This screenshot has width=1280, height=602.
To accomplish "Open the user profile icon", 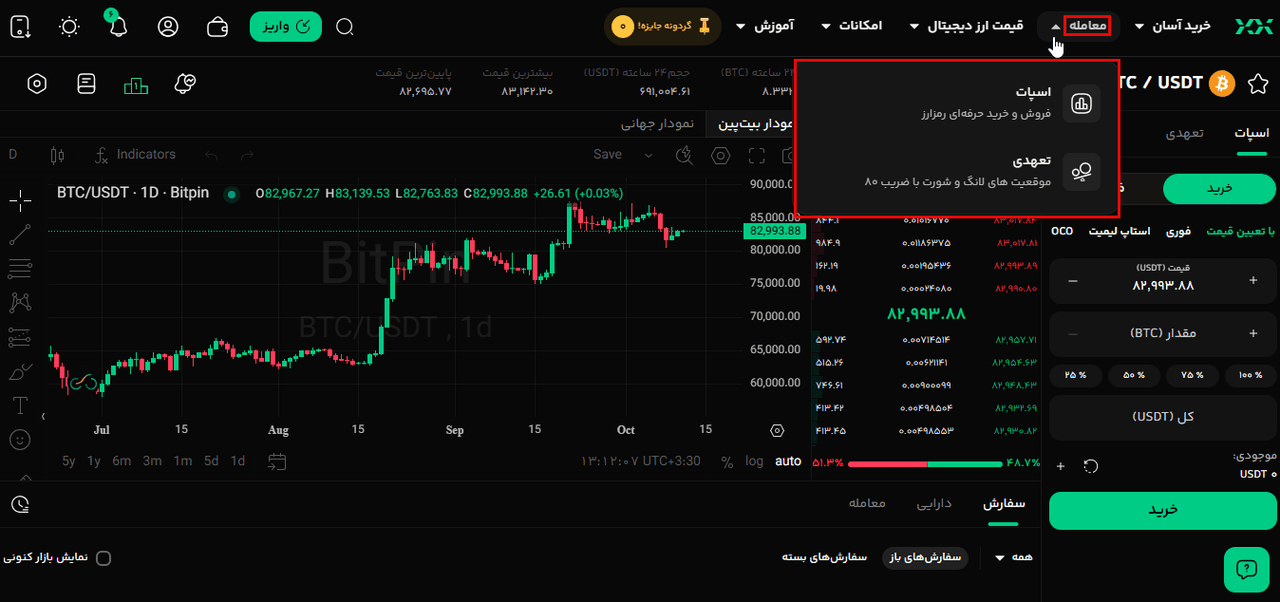I will tap(168, 27).
